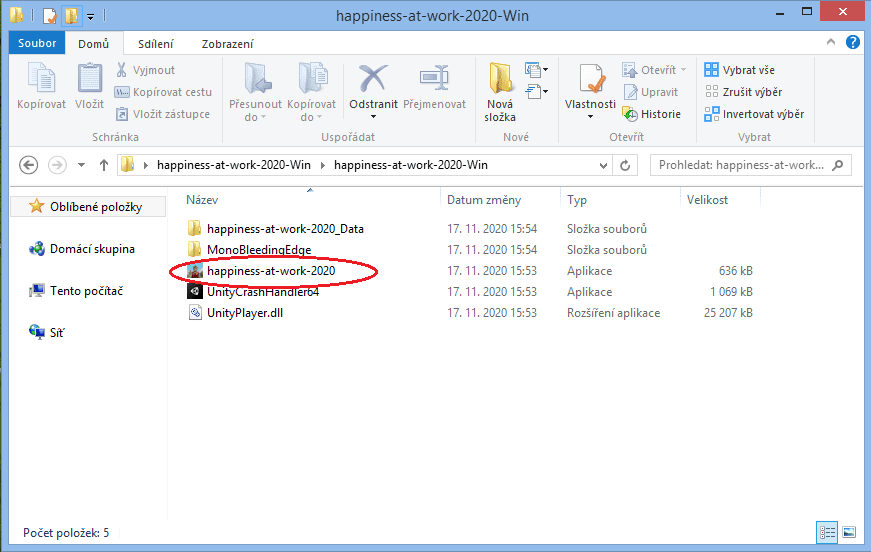Screen dimensions: 871x552
Task: Switch to large icons view
Action: pyautogui.click(x=849, y=533)
